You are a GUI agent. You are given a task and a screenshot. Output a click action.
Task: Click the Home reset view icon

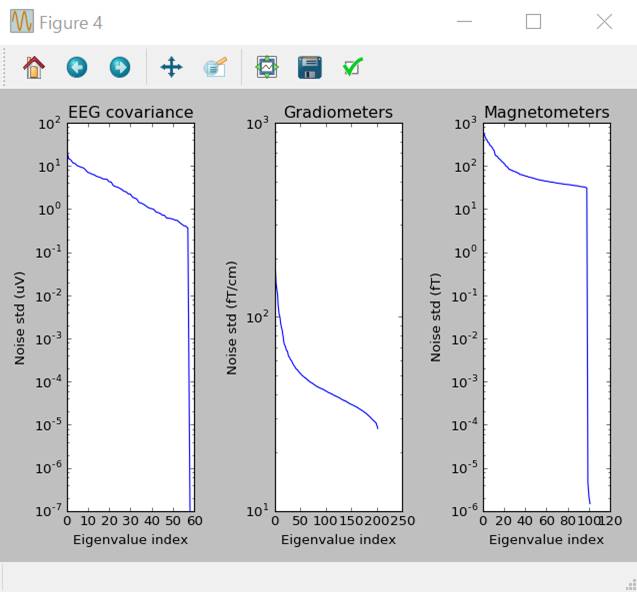(34, 67)
